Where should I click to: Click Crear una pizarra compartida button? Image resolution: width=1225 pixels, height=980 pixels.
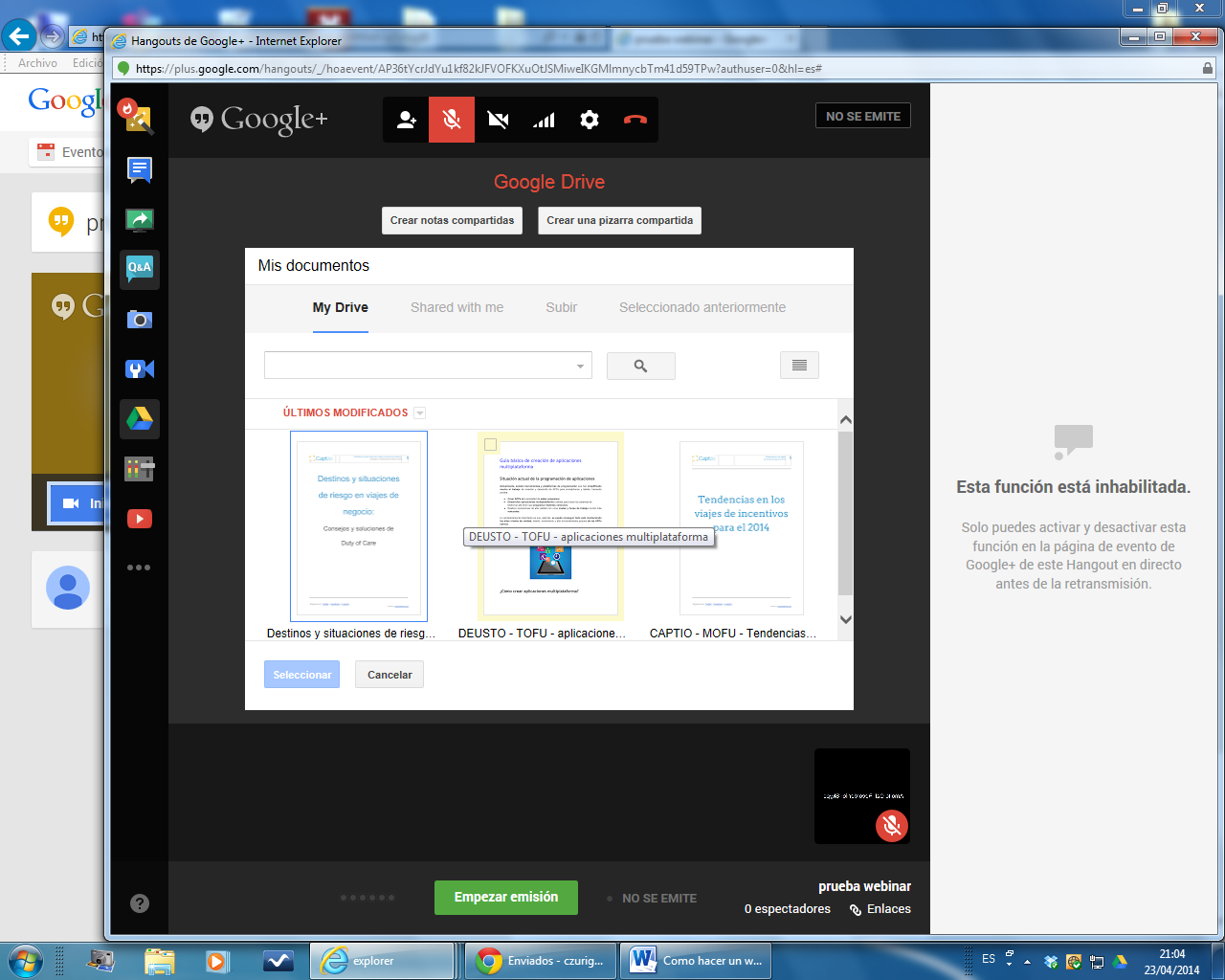point(619,220)
